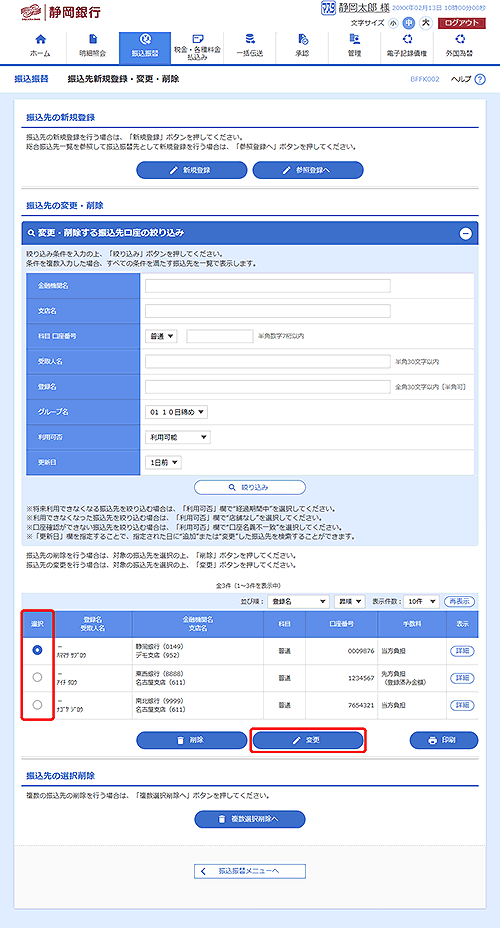The height and width of the screenshot is (928, 500).
Task: Set text size to 大
Action: (x=425, y=23)
